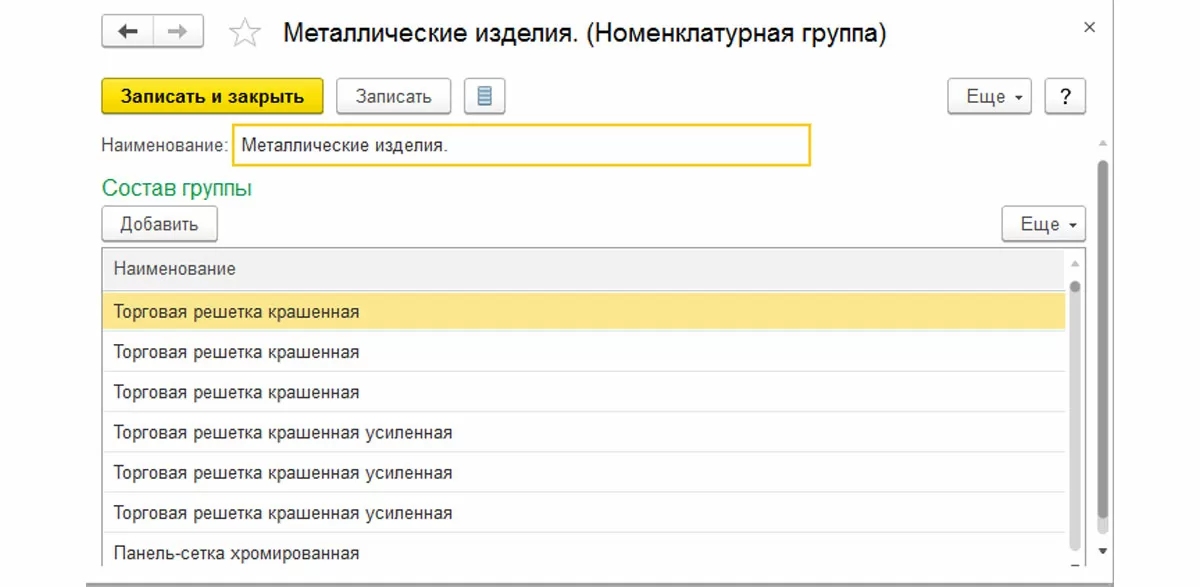
Task: Click the form's scroll up arrow
Action: 1103,144
